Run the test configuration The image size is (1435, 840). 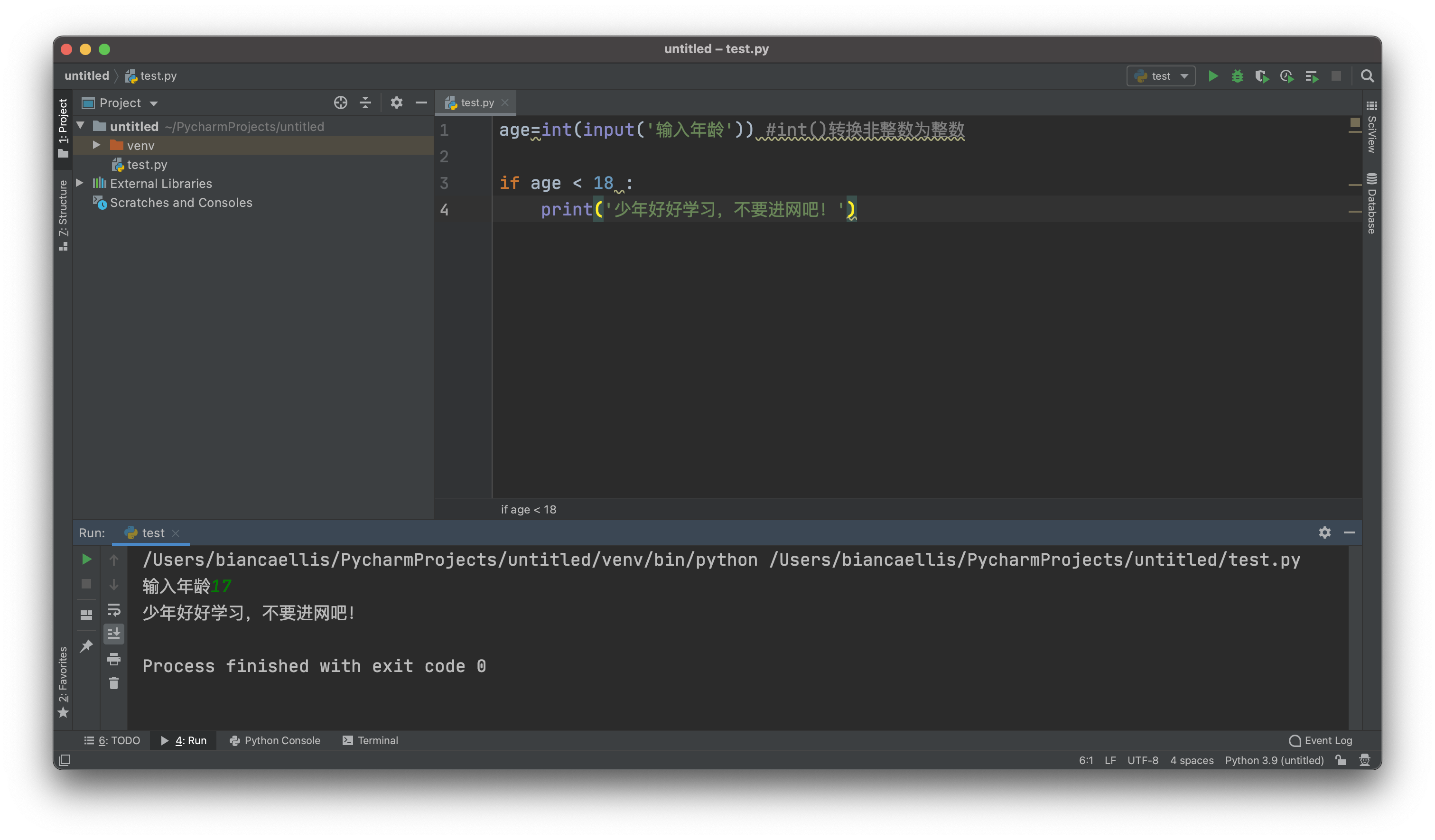(1213, 76)
